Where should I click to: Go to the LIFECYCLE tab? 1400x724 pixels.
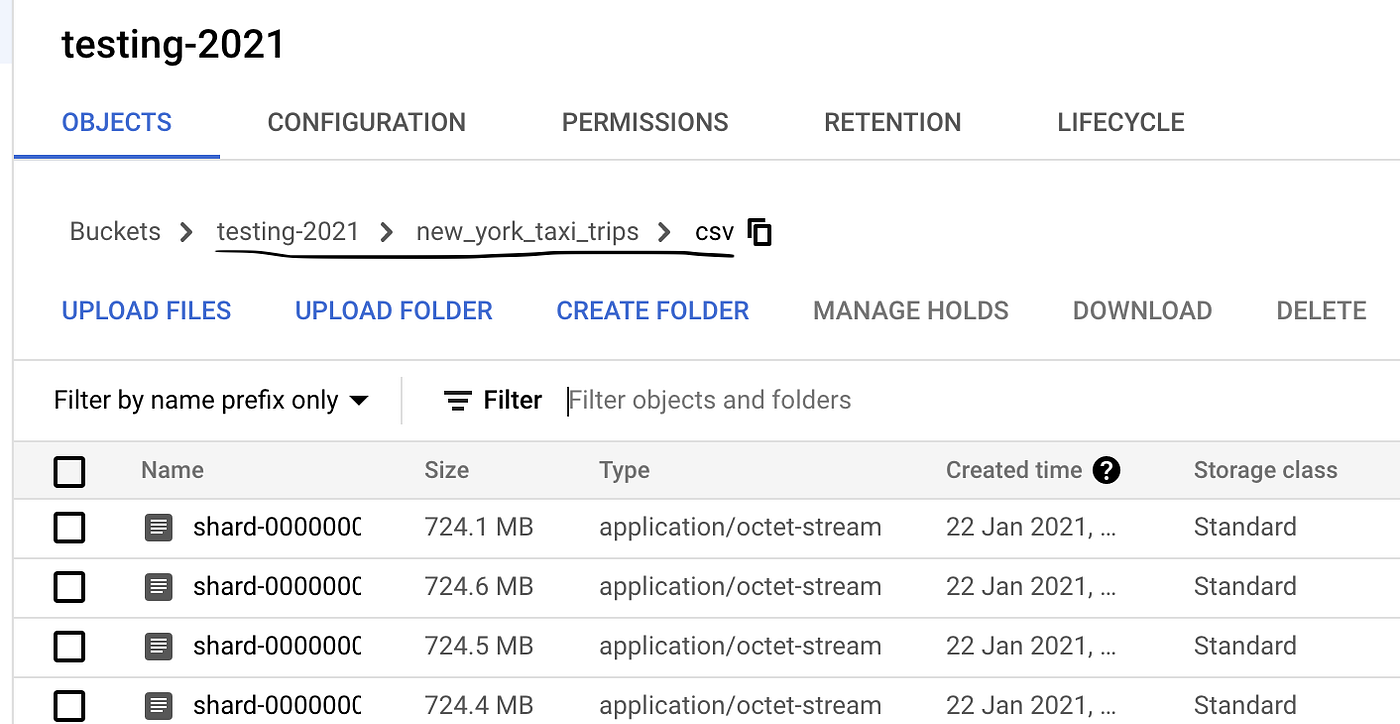[x=1120, y=122]
